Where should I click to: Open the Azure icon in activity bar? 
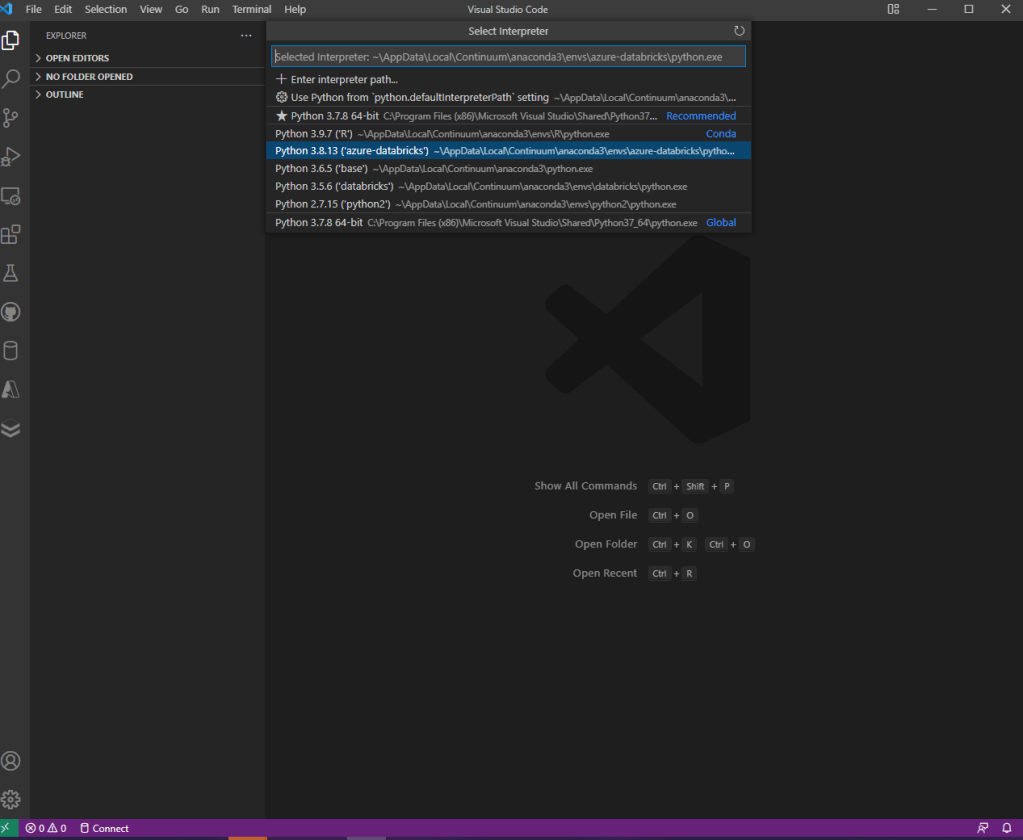pos(11,390)
